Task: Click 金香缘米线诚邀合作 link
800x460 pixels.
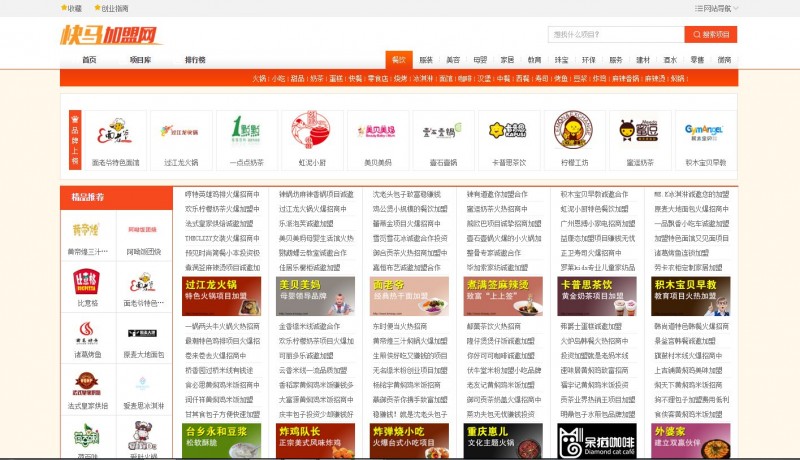Action: [x=309, y=326]
